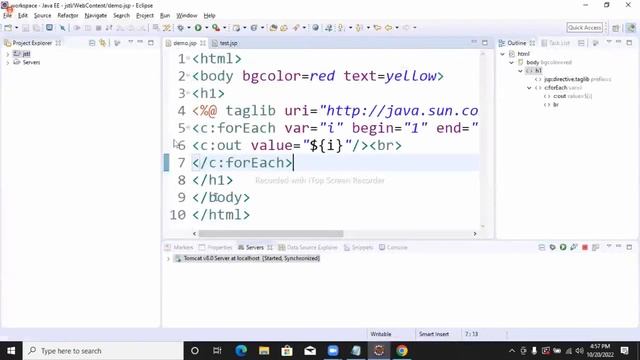Open the Data Source Explorer tab

[x=308, y=247]
